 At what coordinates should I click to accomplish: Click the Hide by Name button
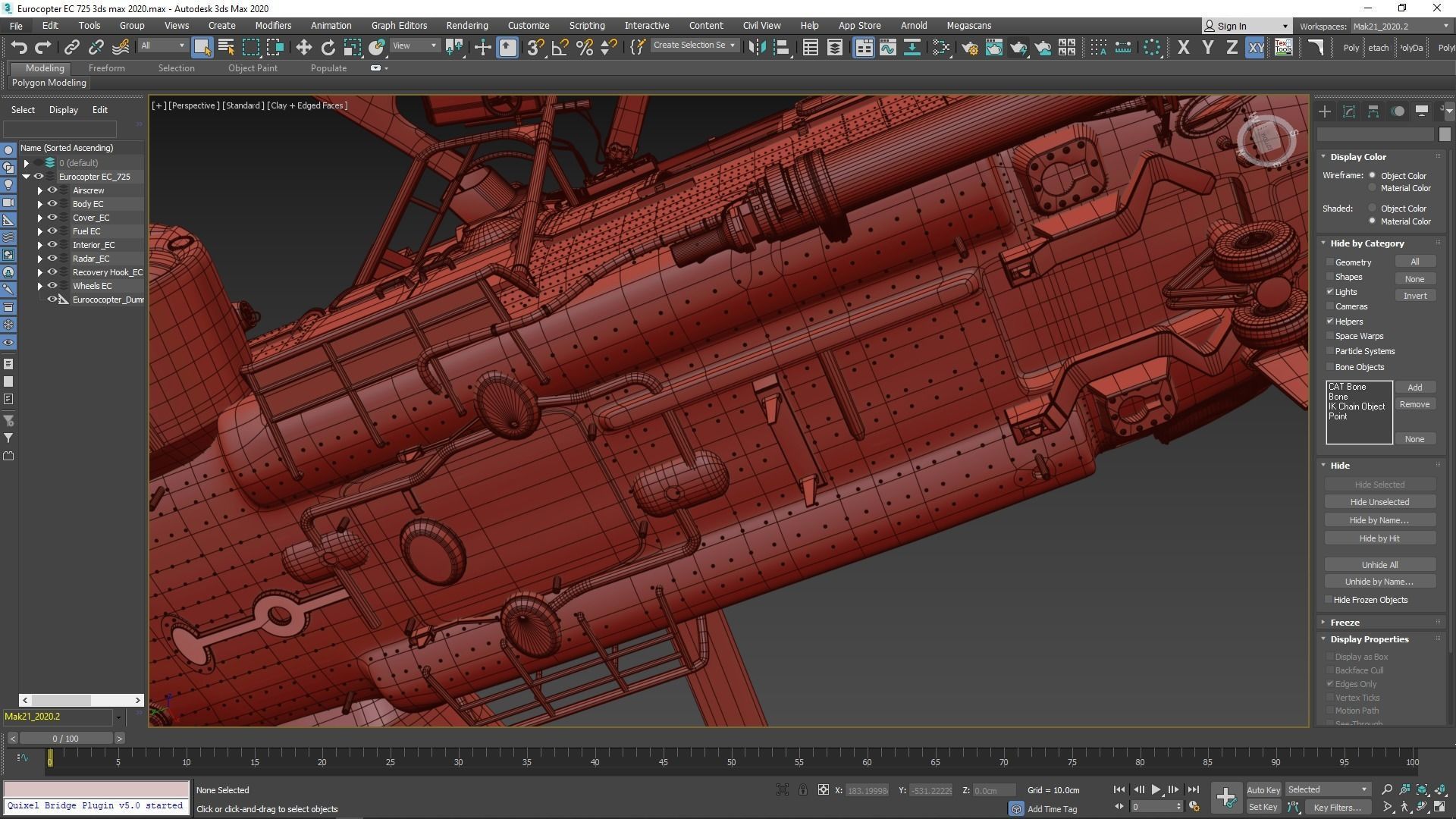point(1379,520)
